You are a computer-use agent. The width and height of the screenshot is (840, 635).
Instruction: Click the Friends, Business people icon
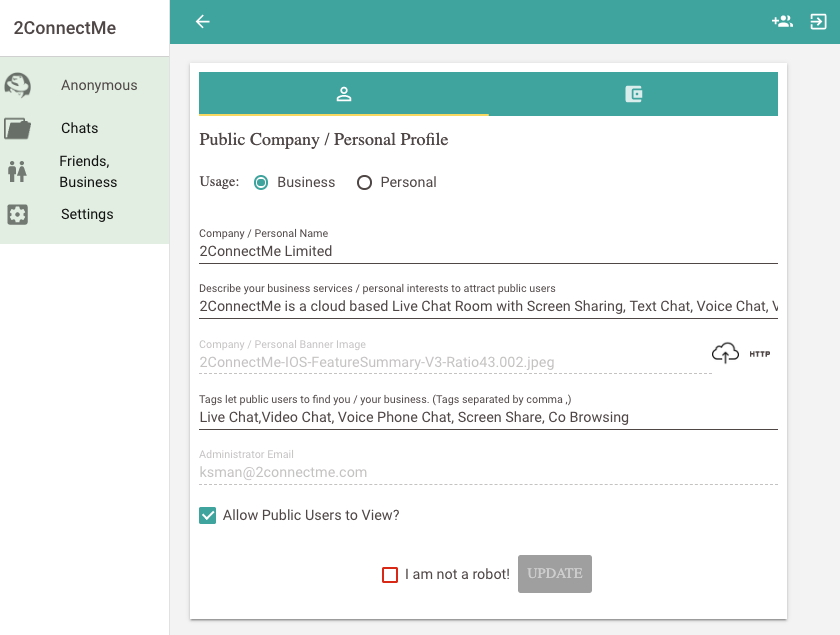coord(17,171)
